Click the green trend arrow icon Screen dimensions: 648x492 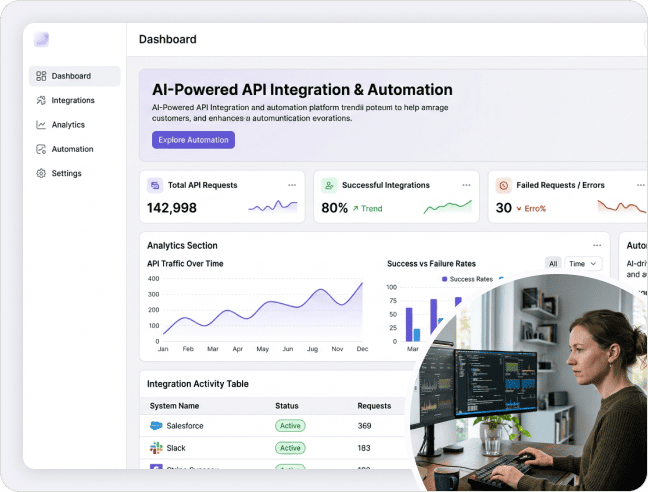point(355,209)
